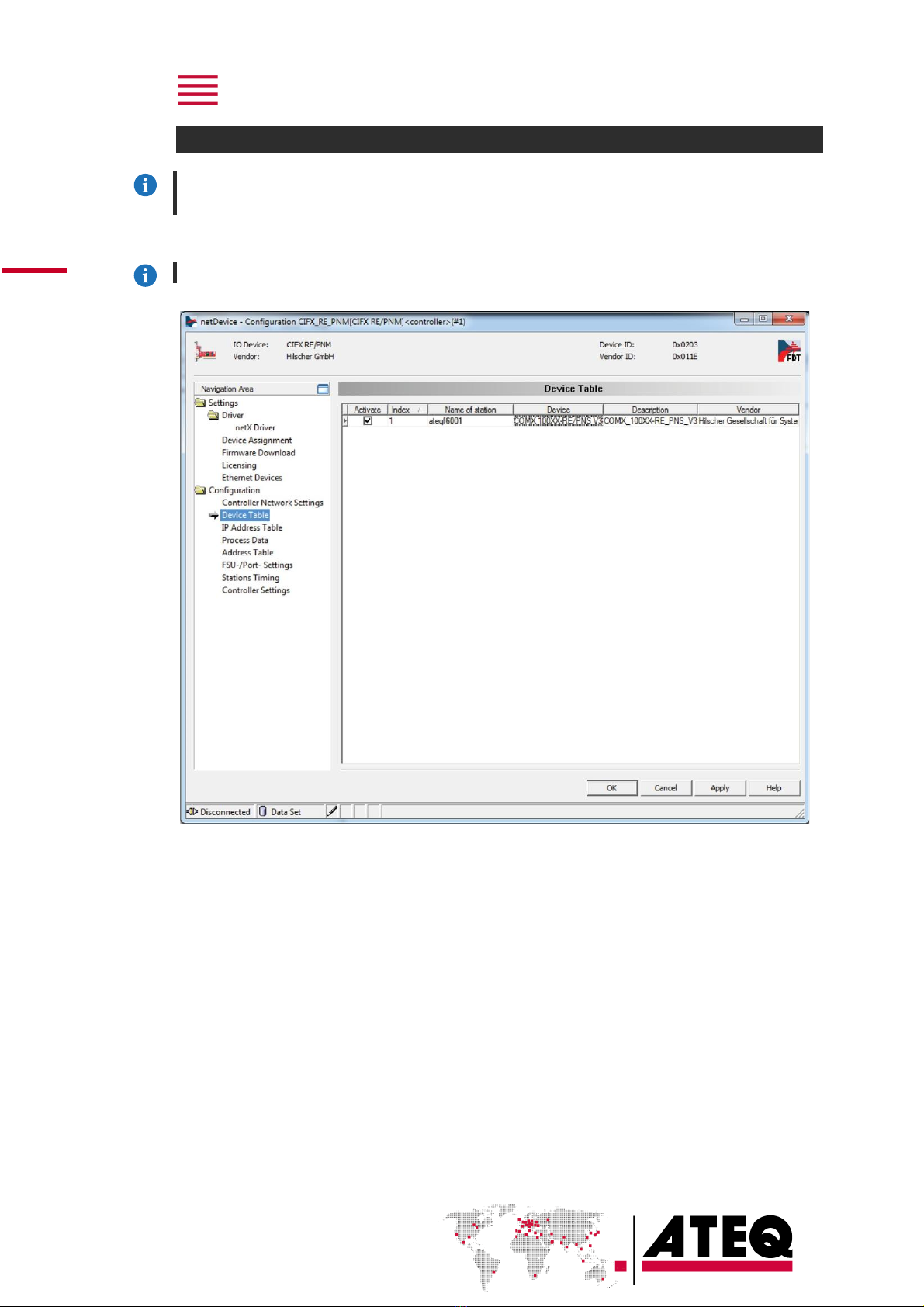
Task: Click the Configuration folder icon
Action: coord(200,490)
